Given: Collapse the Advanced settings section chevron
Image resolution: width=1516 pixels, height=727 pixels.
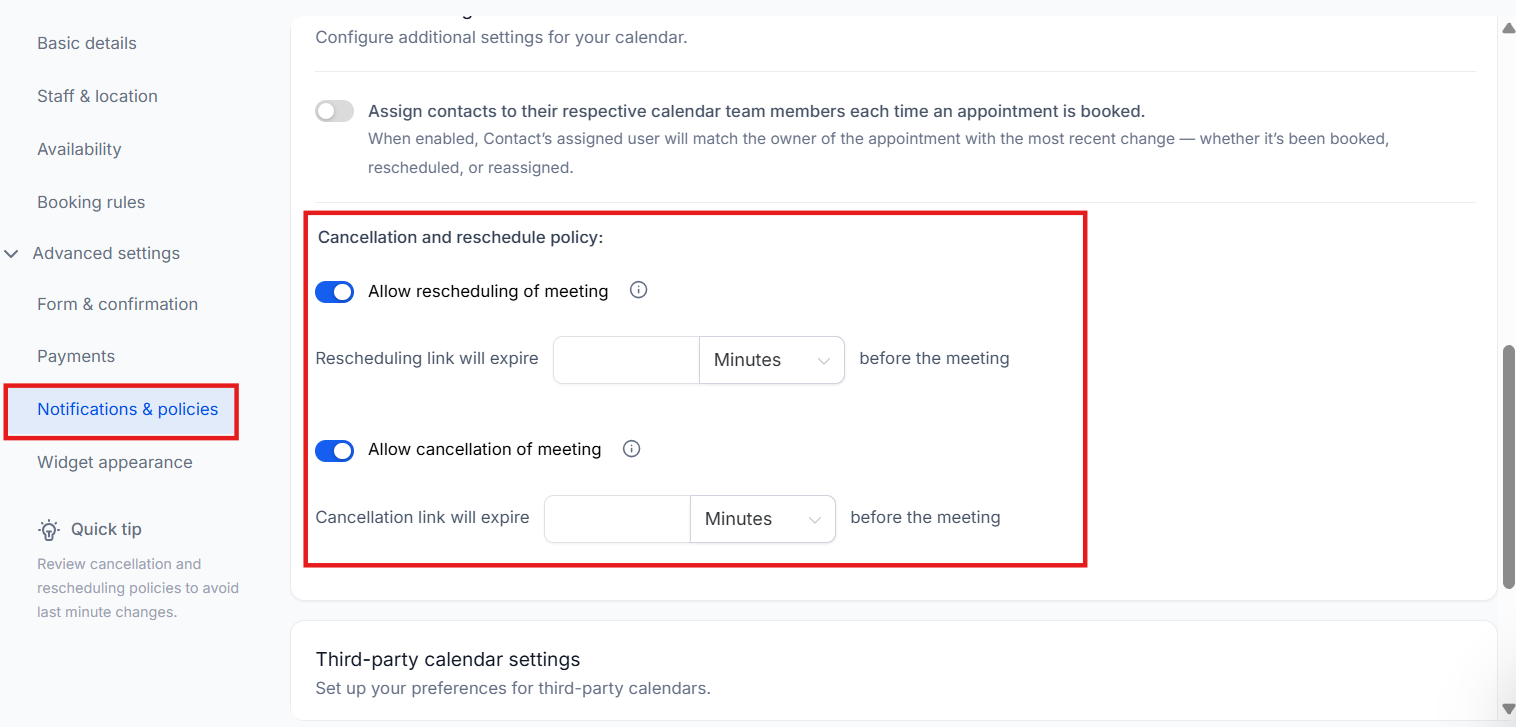Looking at the screenshot, I should click(12, 254).
